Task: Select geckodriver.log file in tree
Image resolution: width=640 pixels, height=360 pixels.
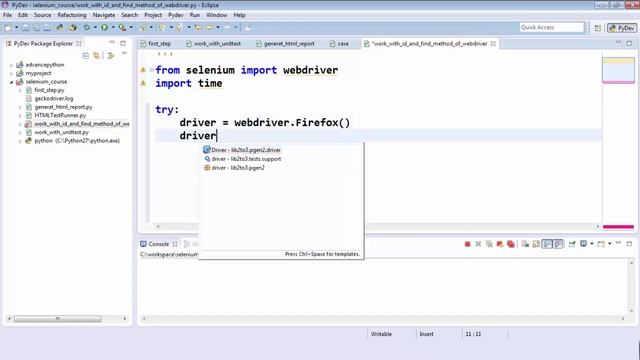Action: coord(53,98)
